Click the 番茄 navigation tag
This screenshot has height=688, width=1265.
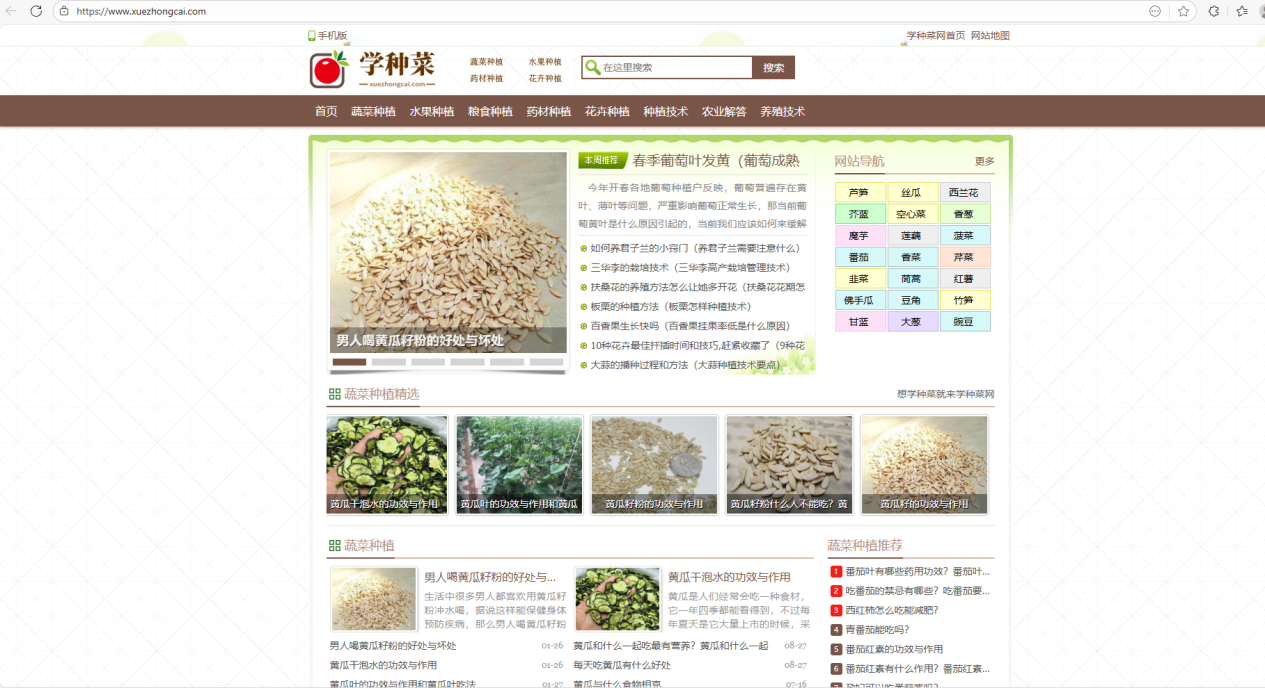(859, 257)
